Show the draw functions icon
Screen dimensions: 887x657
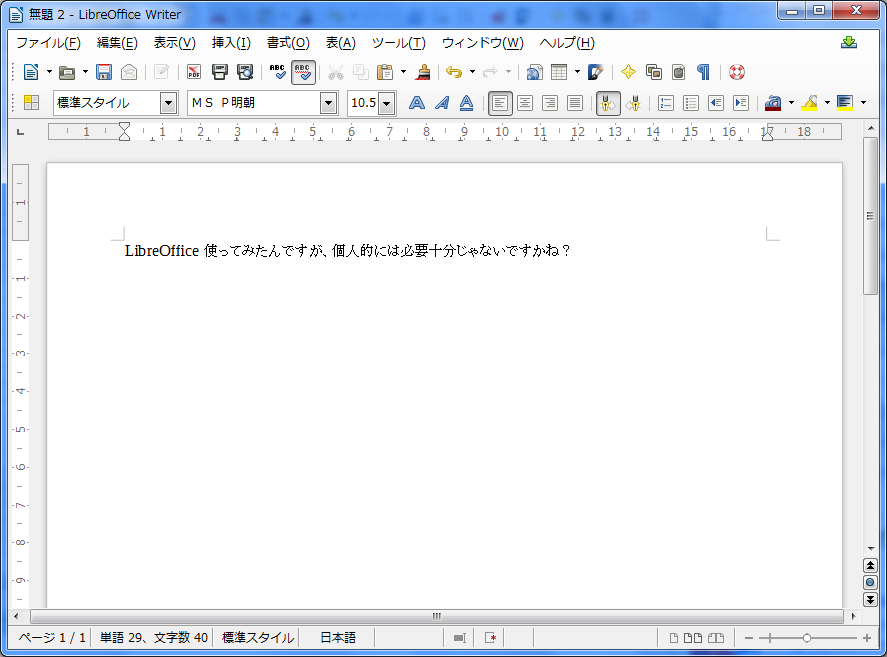(595, 72)
